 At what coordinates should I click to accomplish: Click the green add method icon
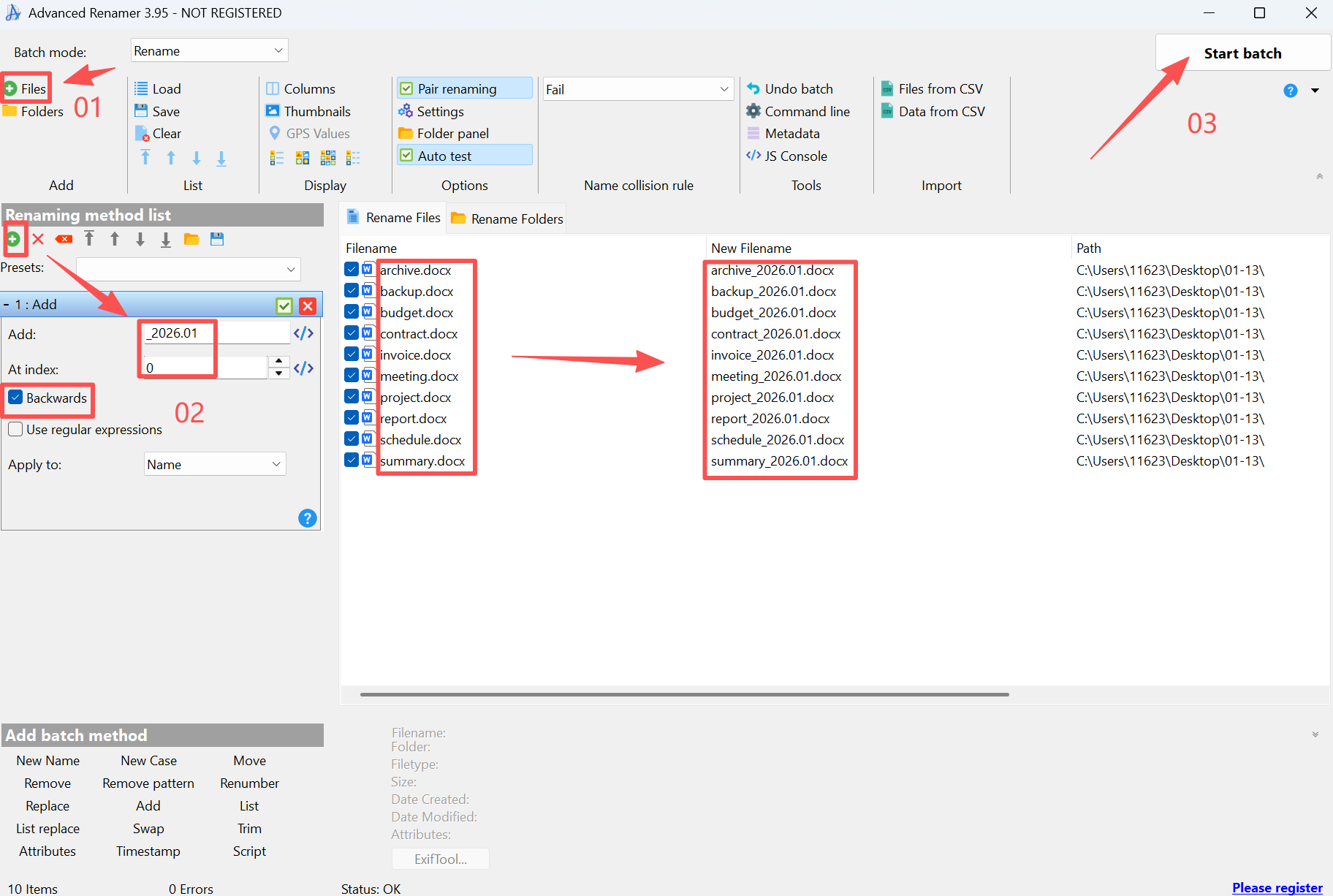[x=13, y=239]
